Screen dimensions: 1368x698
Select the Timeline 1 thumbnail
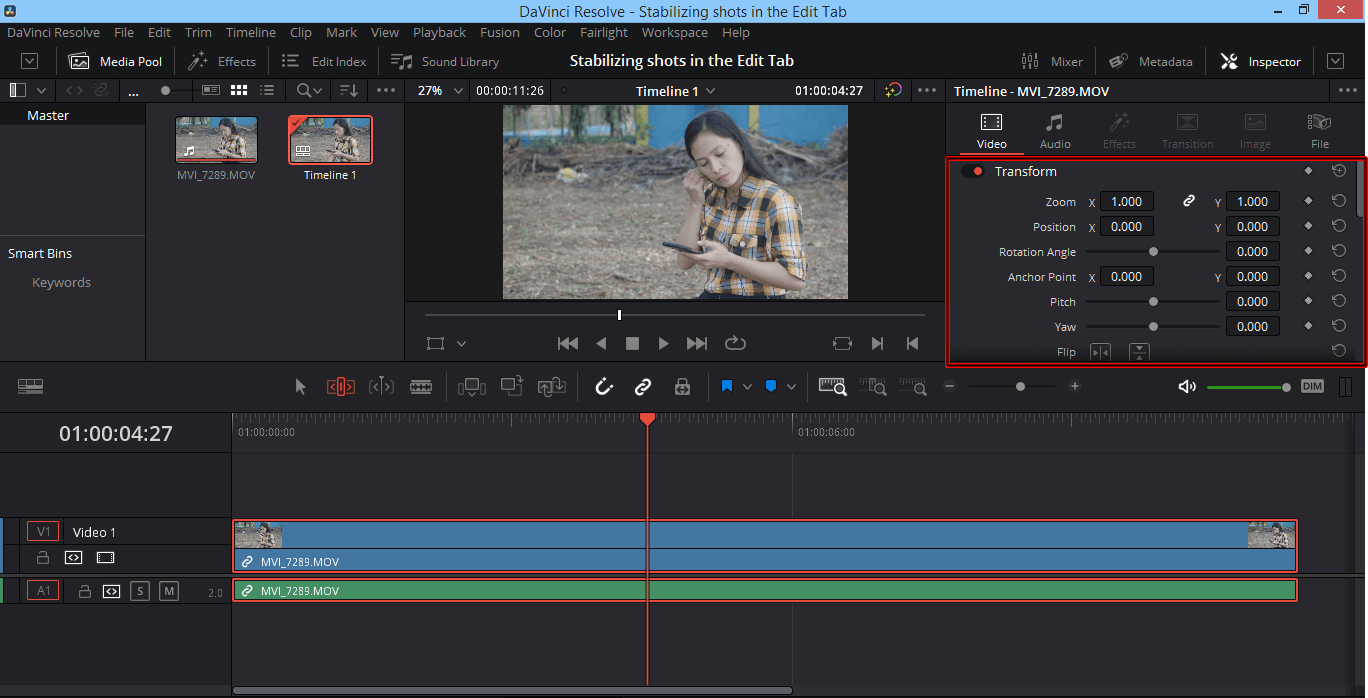point(330,139)
